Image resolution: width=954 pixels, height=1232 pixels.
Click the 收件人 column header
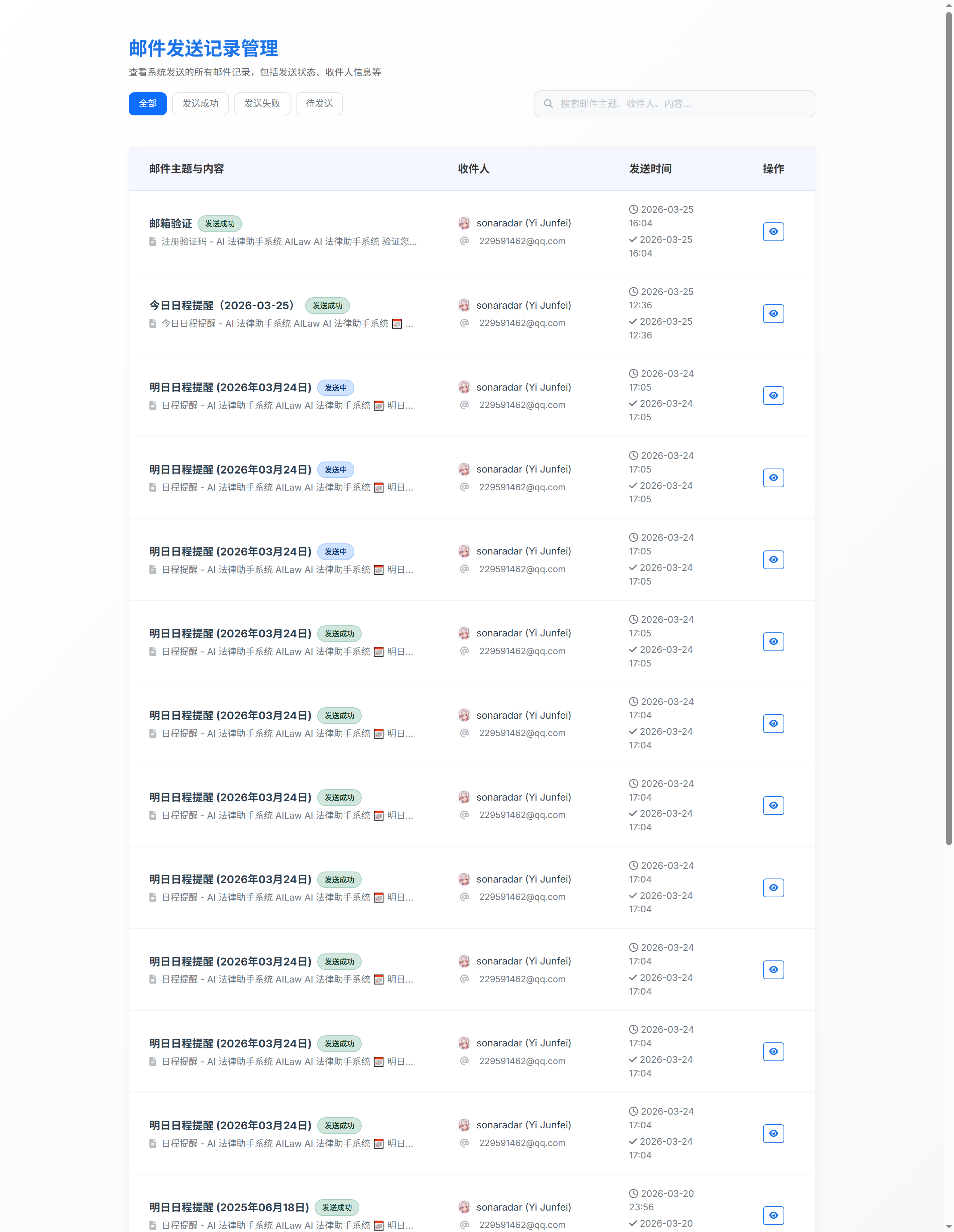pyautogui.click(x=474, y=169)
